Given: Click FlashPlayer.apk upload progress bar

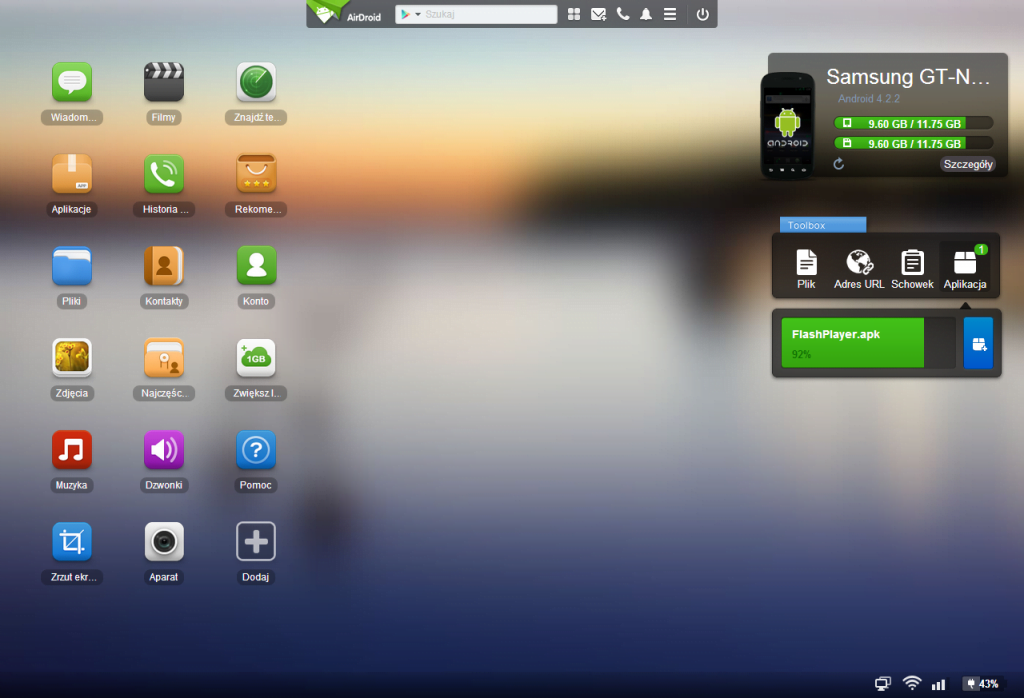Looking at the screenshot, I should (x=869, y=343).
